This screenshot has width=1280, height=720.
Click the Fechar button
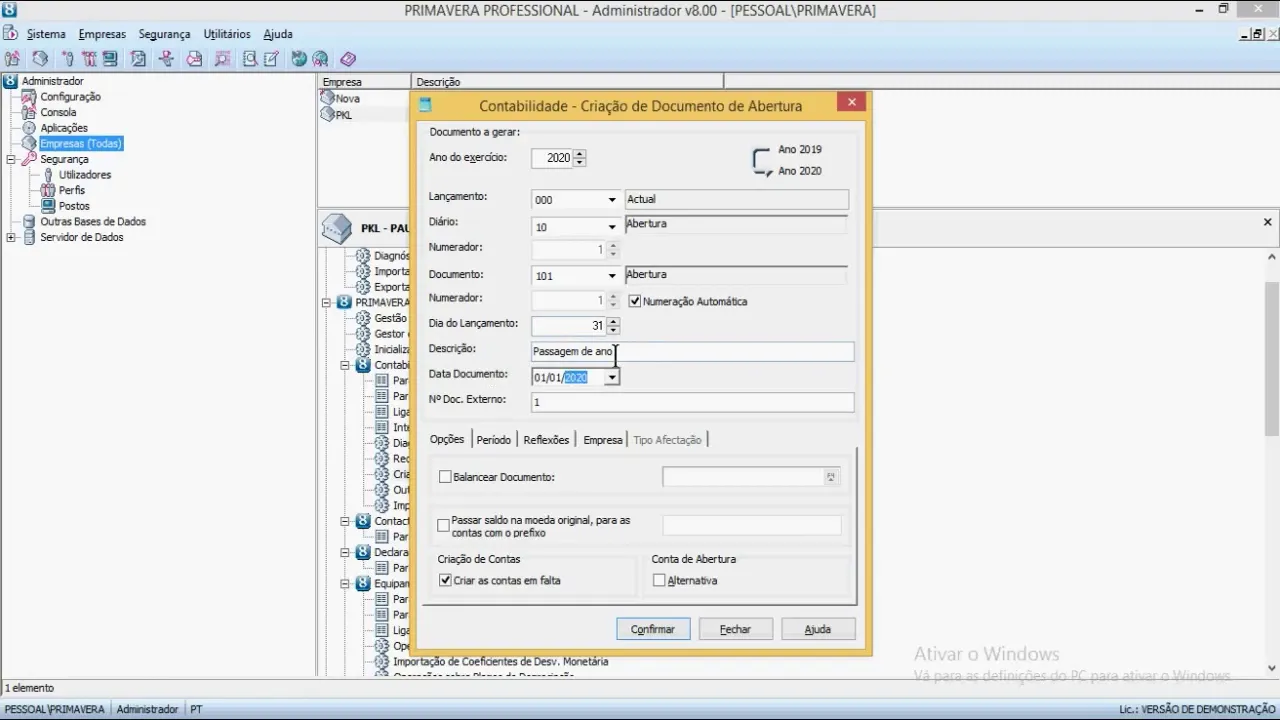click(x=735, y=629)
